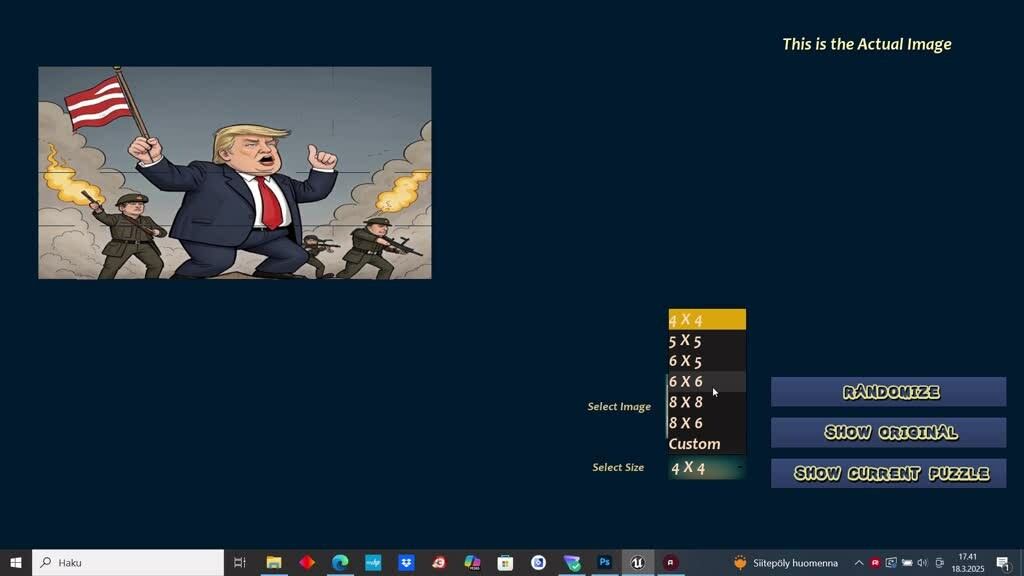Click Show Current Puzzle button
This screenshot has height=576, width=1024.
(x=888, y=474)
